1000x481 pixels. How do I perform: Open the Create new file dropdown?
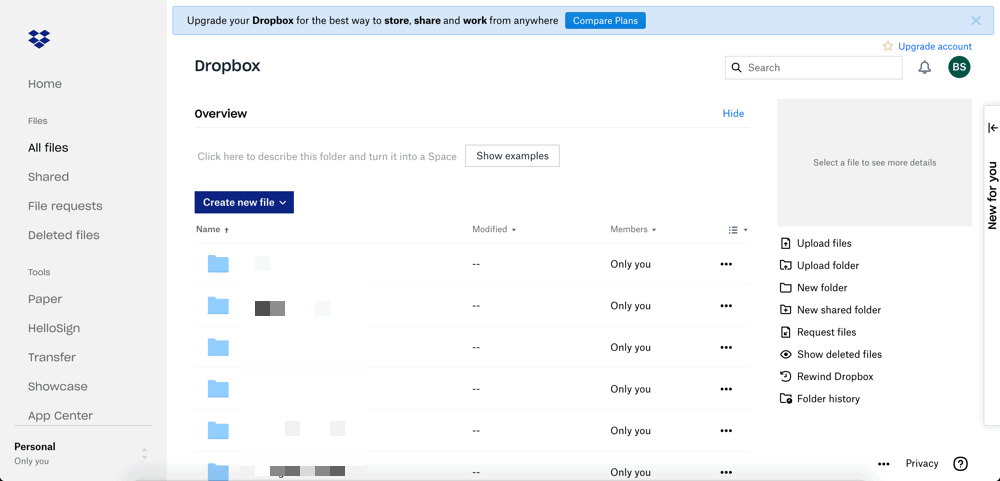click(244, 202)
